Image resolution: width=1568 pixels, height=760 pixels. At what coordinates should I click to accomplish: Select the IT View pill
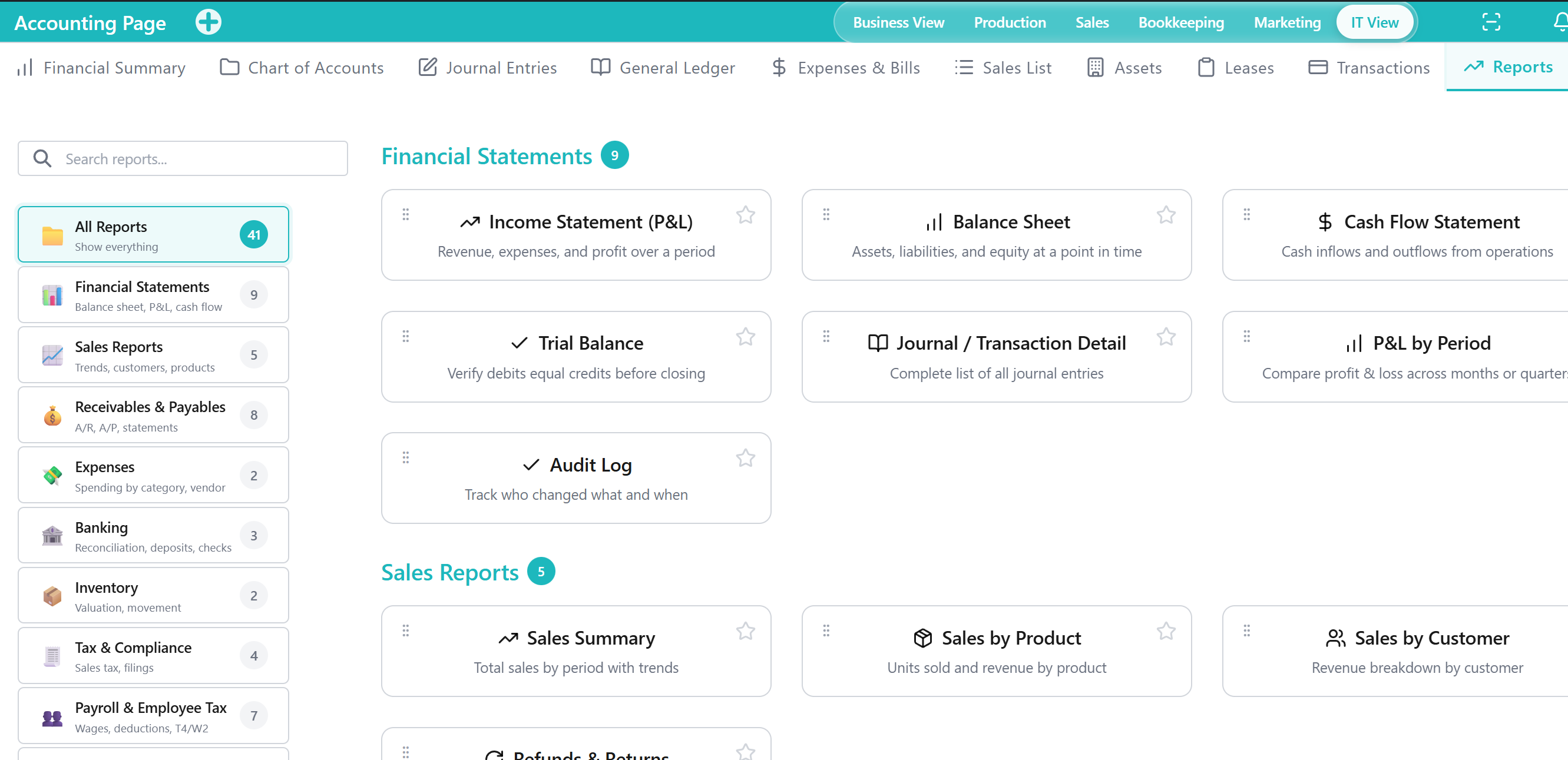coord(1374,22)
